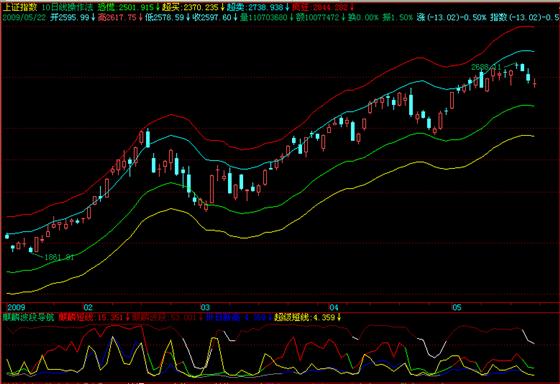Image resolution: width=560 pixels, height=384 pixels.
Task: Click the 上证指数 title label
Action: coord(20,8)
